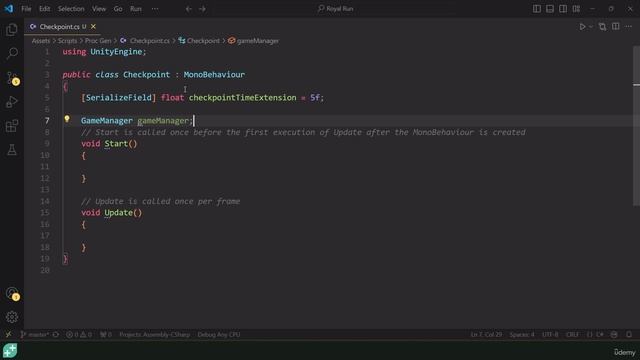Show the lightbulb code actions on line 7
The height and width of the screenshot is (360, 640).
[x=67, y=119]
